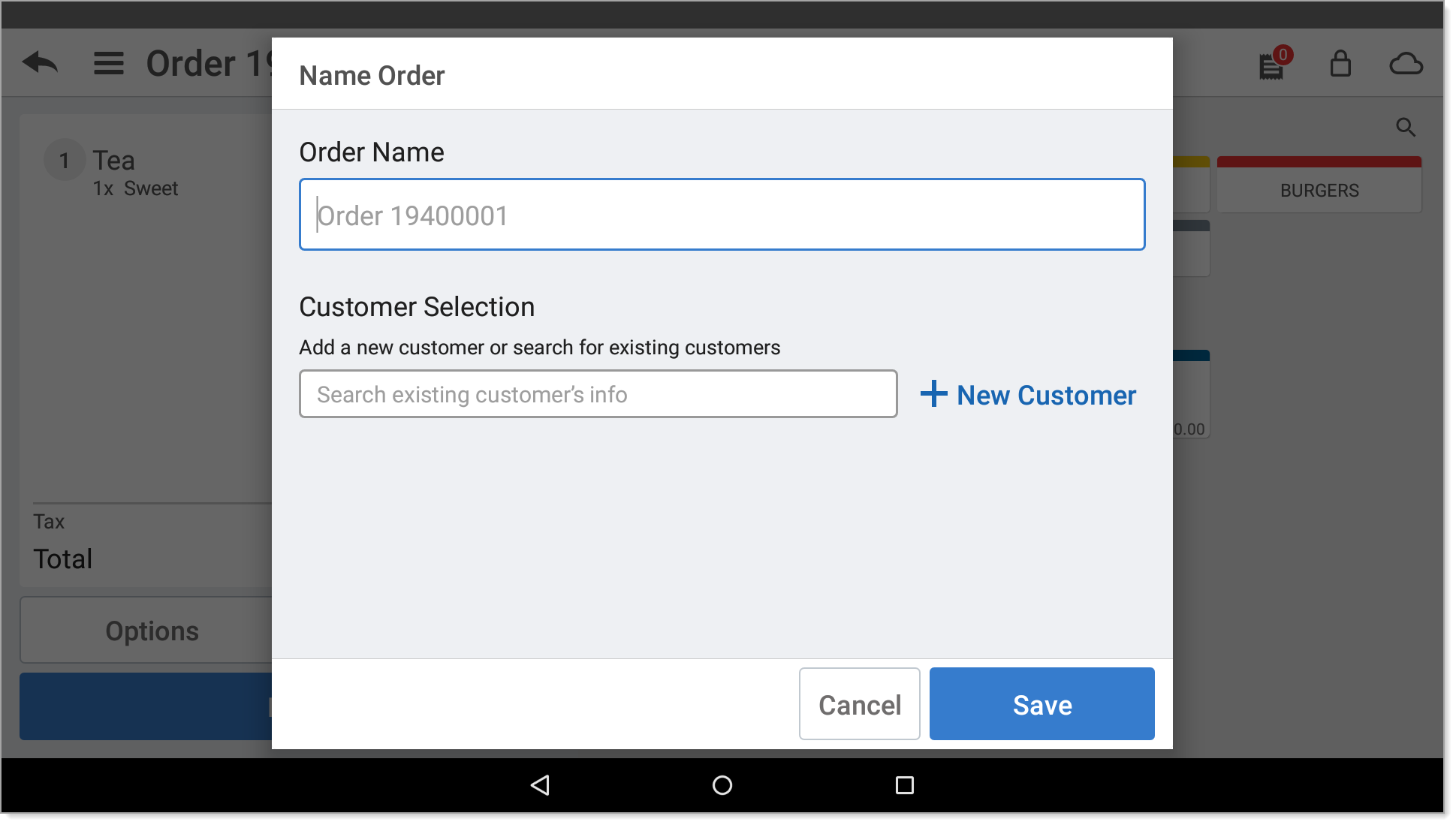Click the Order Name input field
The height and width of the screenshot is (825, 1456).
(723, 214)
